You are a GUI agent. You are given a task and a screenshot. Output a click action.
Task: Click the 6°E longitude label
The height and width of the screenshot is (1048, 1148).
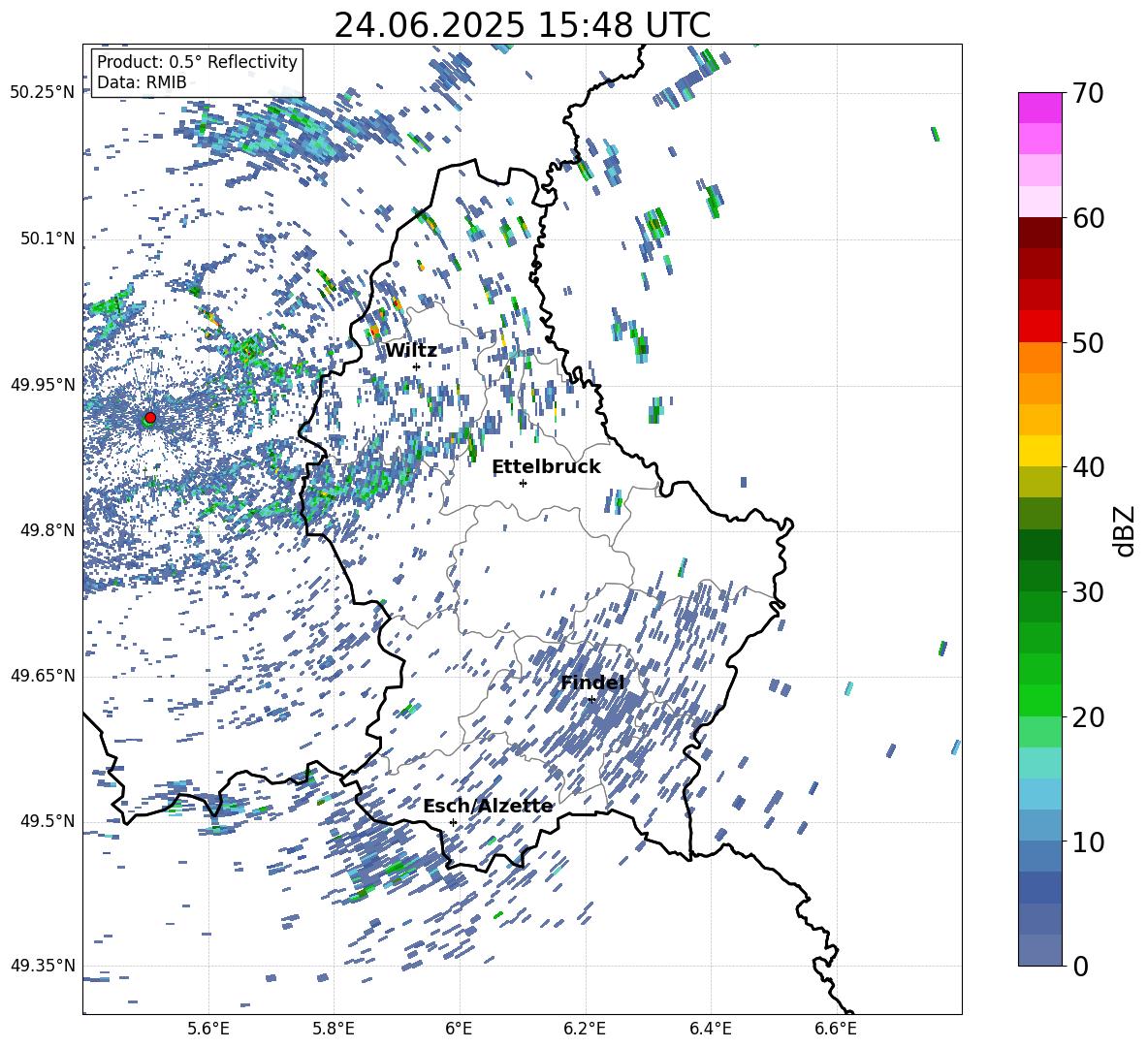pos(459,1029)
